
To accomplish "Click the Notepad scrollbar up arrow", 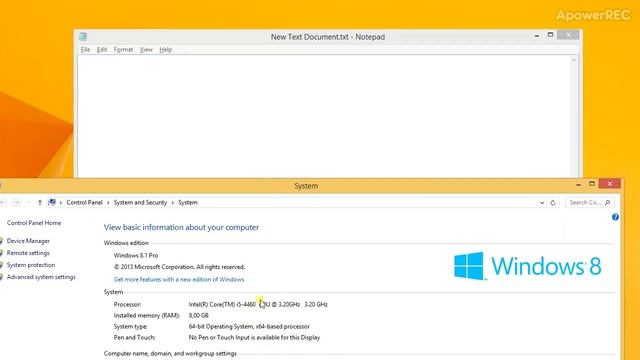I will click(x=573, y=60).
